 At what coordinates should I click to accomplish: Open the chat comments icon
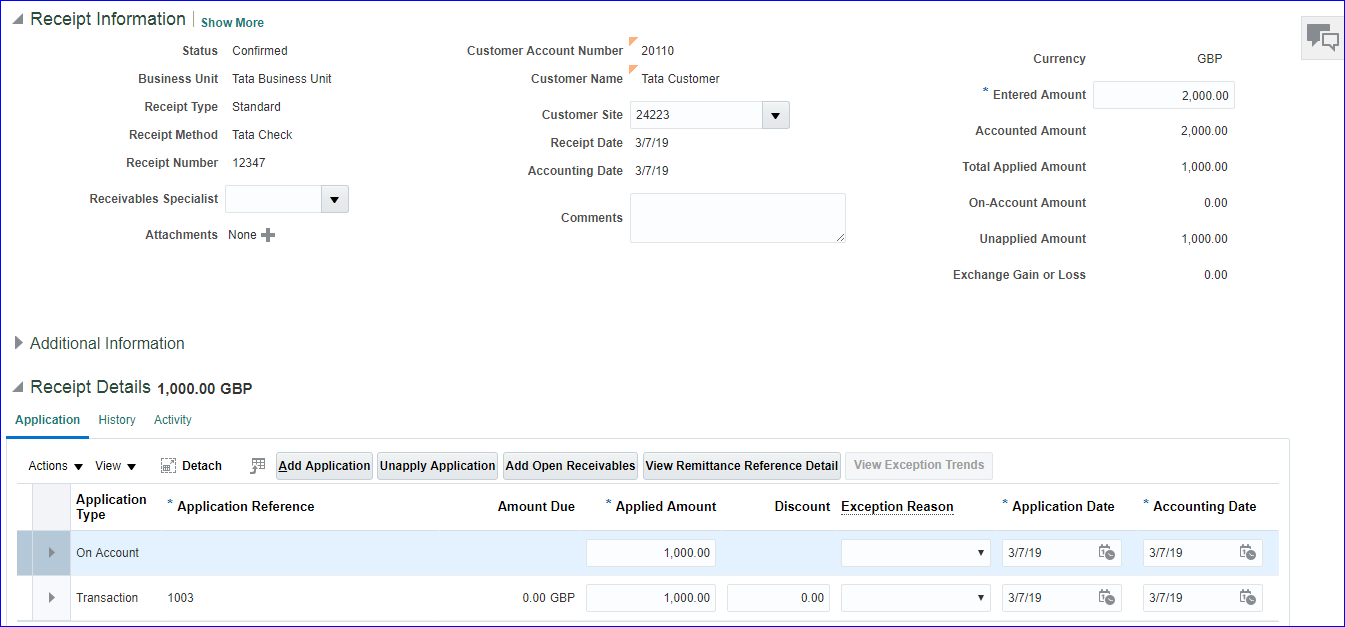click(1322, 38)
